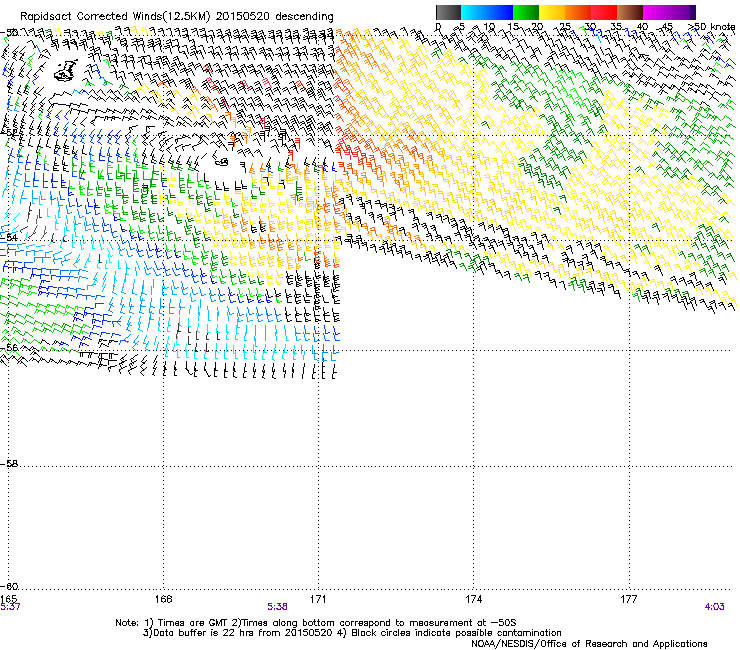This screenshot has height=650, width=740.
Task: Select the magenta 40-45 knots legend segment
Action: pos(656,12)
